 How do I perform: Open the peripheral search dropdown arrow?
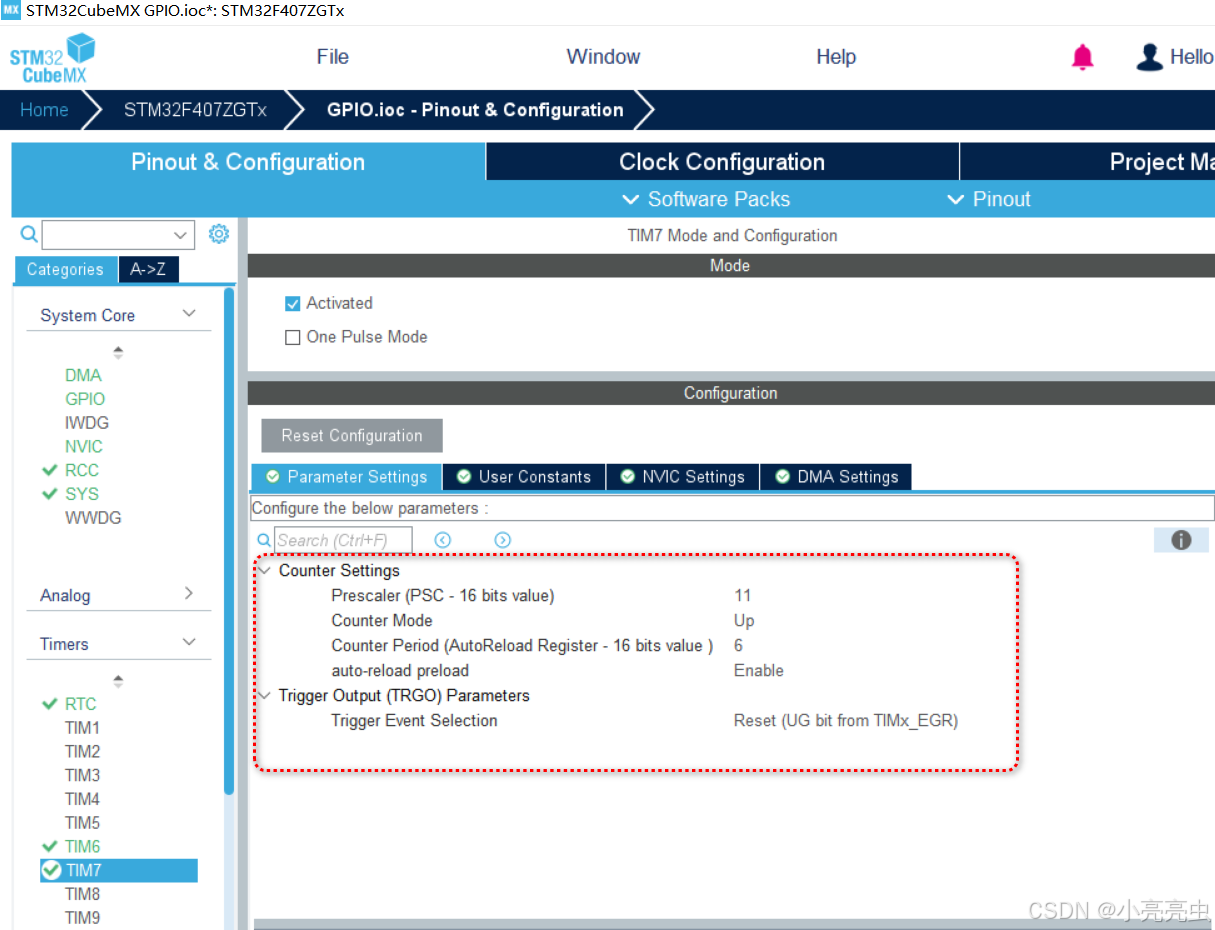pos(181,235)
